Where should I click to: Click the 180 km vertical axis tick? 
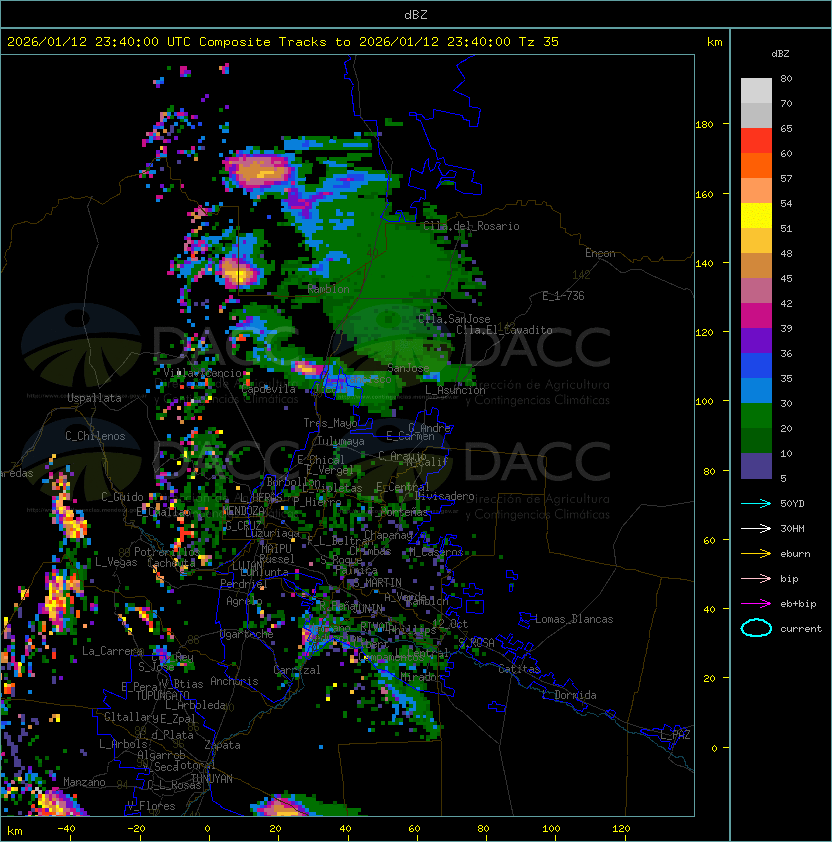point(704,125)
